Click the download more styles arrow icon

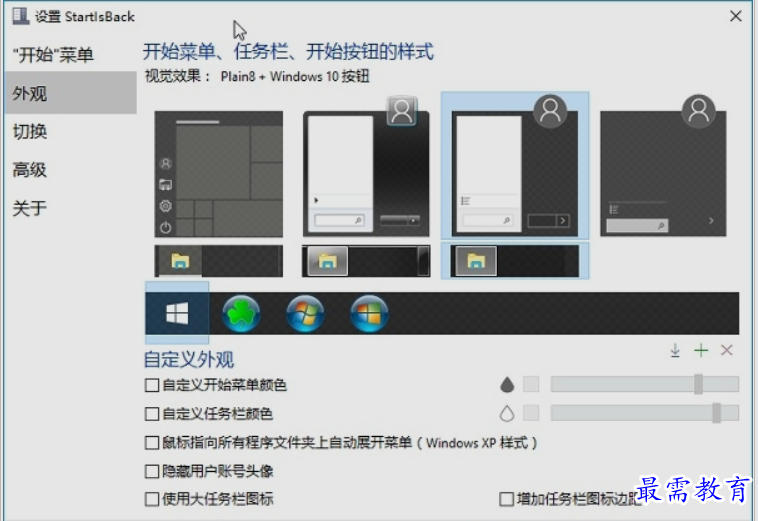[675, 350]
